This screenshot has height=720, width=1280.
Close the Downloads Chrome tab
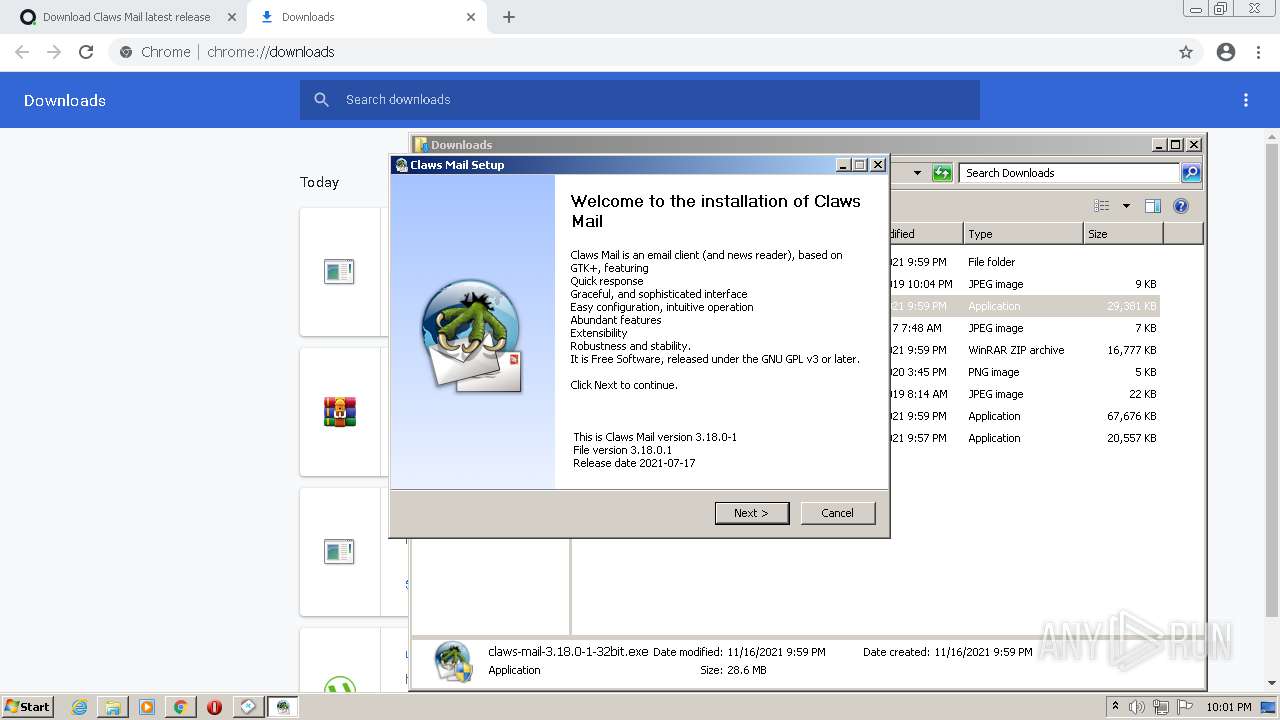470,17
